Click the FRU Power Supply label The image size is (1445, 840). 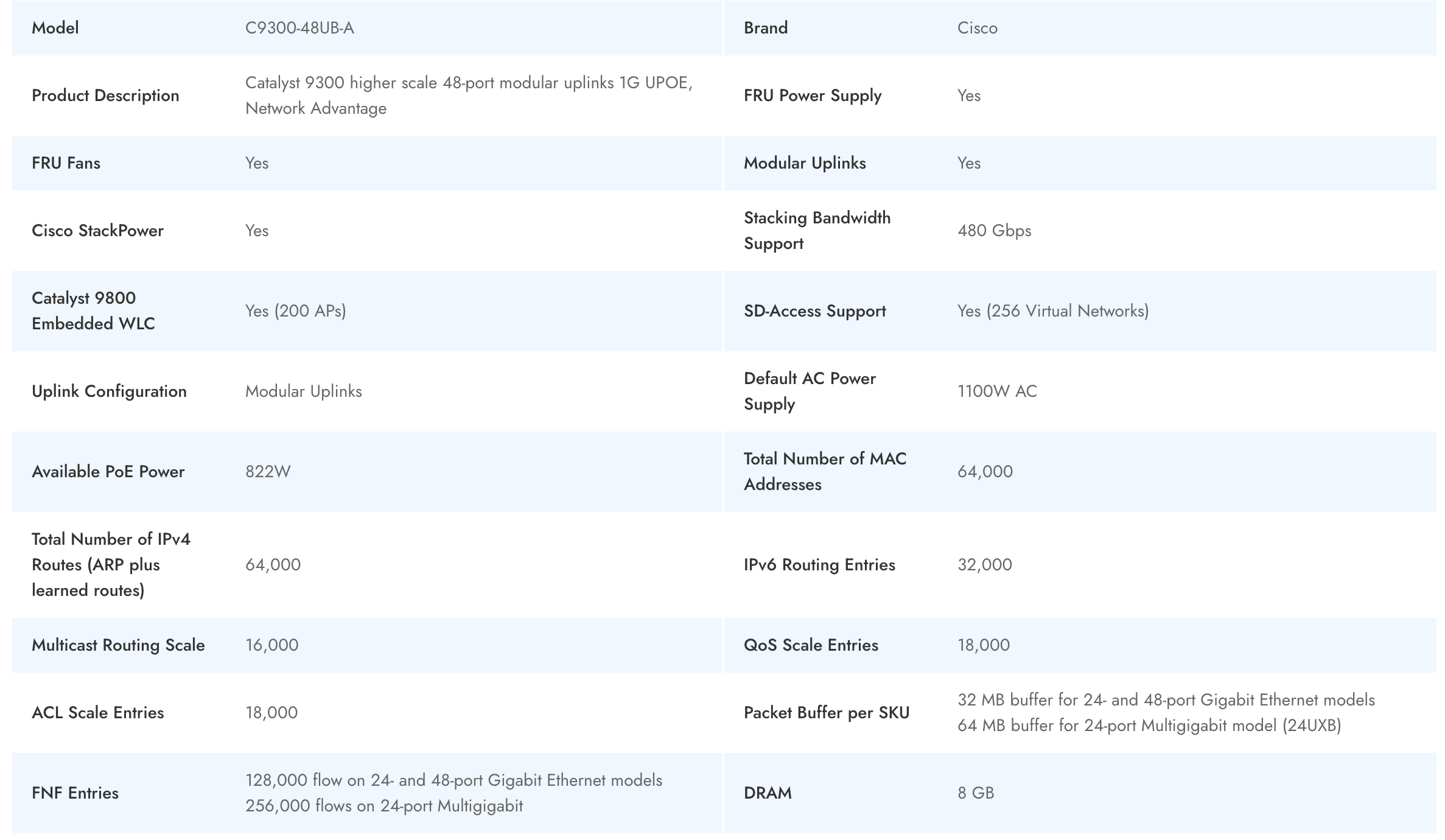coord(812,96)
